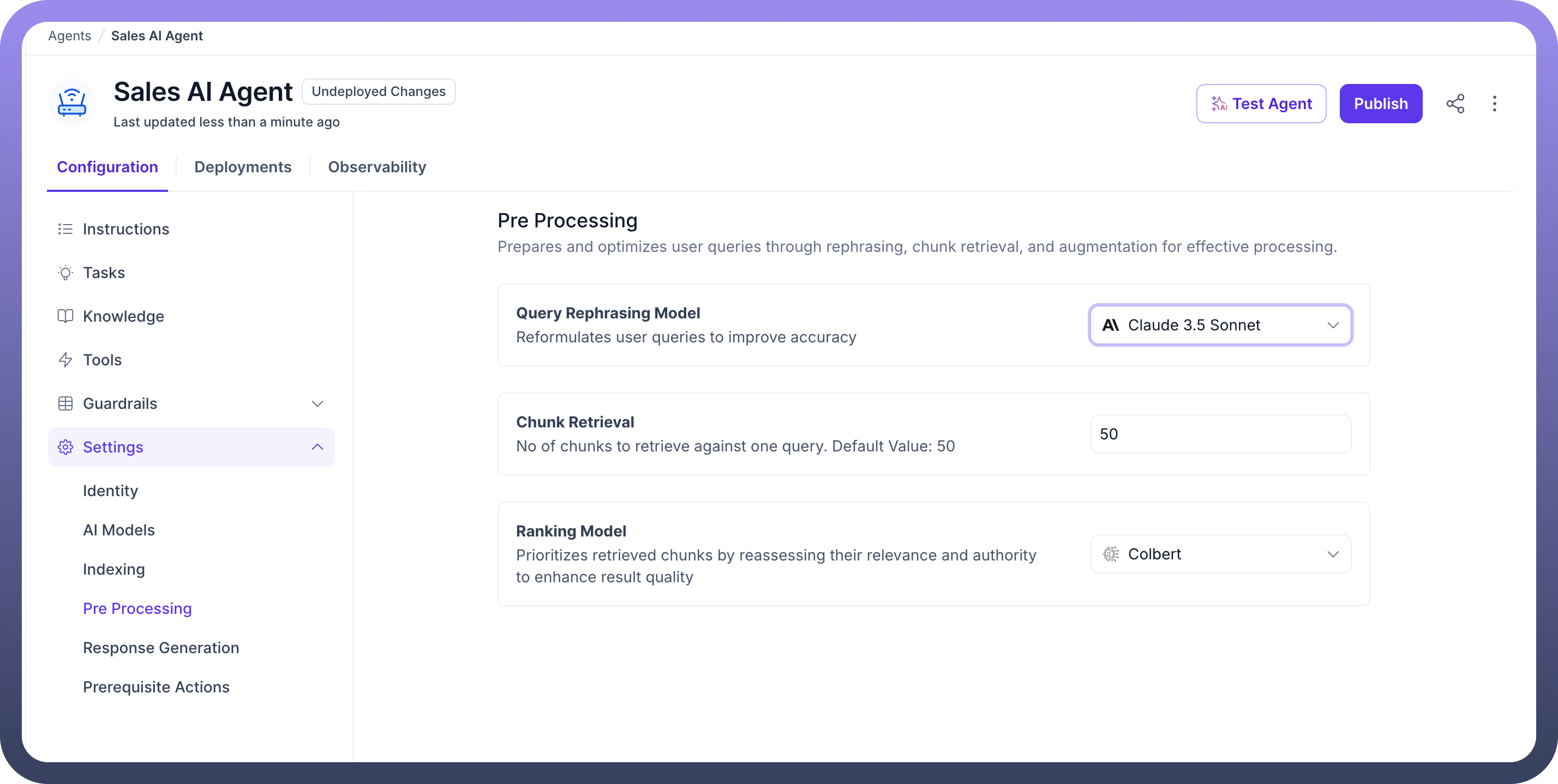This screenshot has height=784, width=1558.
Task: Switch to the Deployments tab
Action: click(x=243, y=167)
